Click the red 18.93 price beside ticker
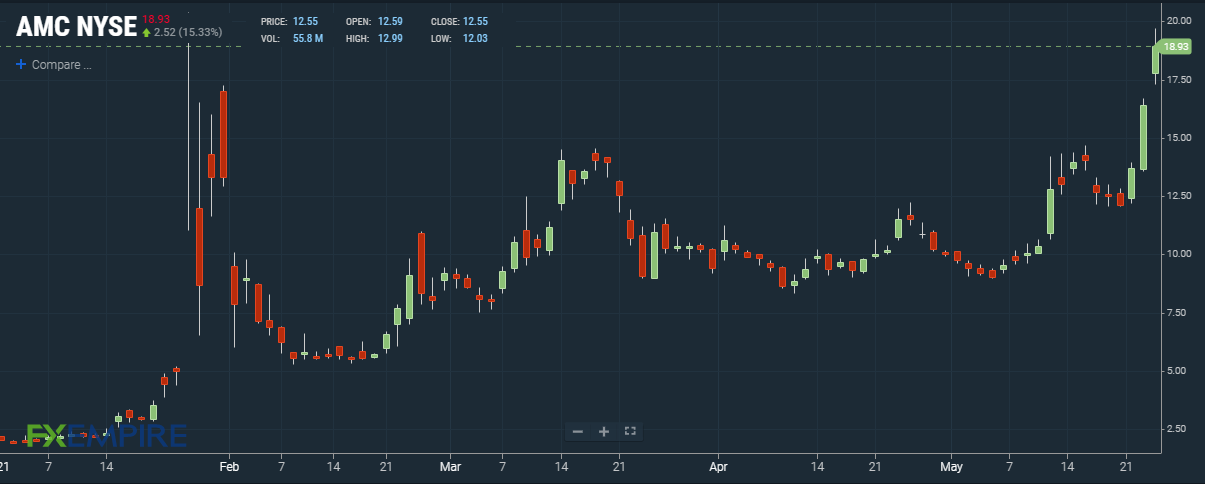The height and width of the screenshot is (484, 1205). coord(155,19)
